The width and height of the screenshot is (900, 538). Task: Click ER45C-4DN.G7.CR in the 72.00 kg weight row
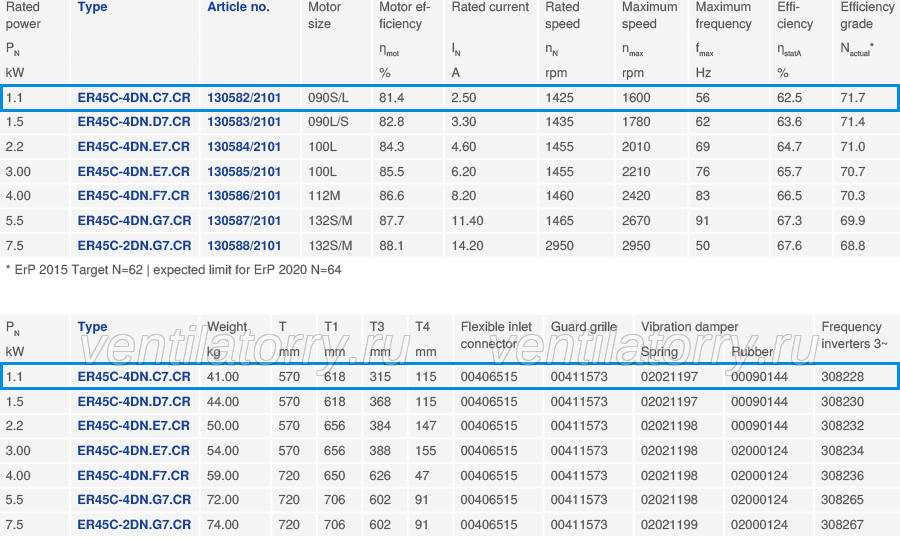134,500
